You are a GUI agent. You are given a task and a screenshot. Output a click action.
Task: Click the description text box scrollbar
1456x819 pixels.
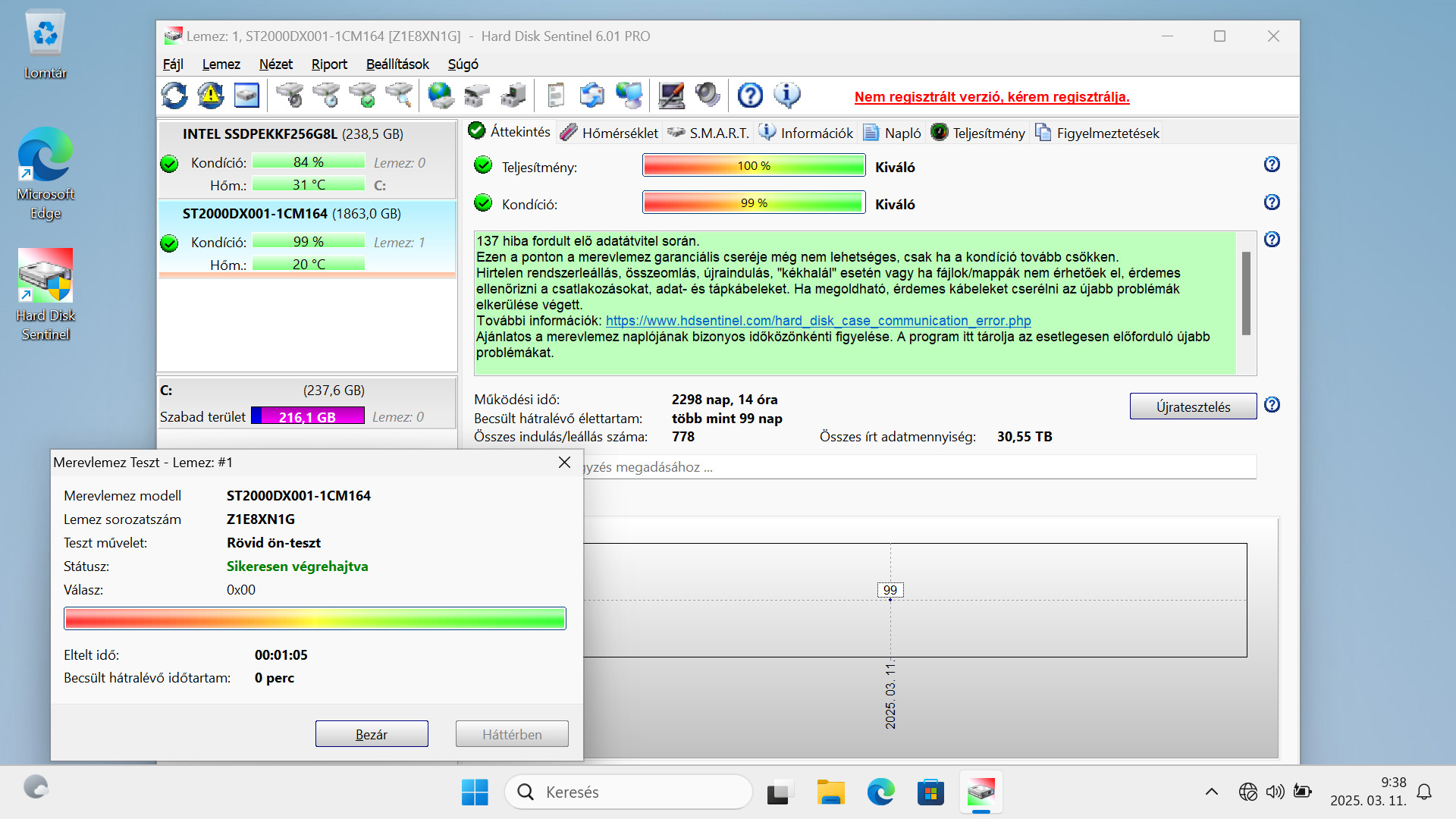[1246, 293]
